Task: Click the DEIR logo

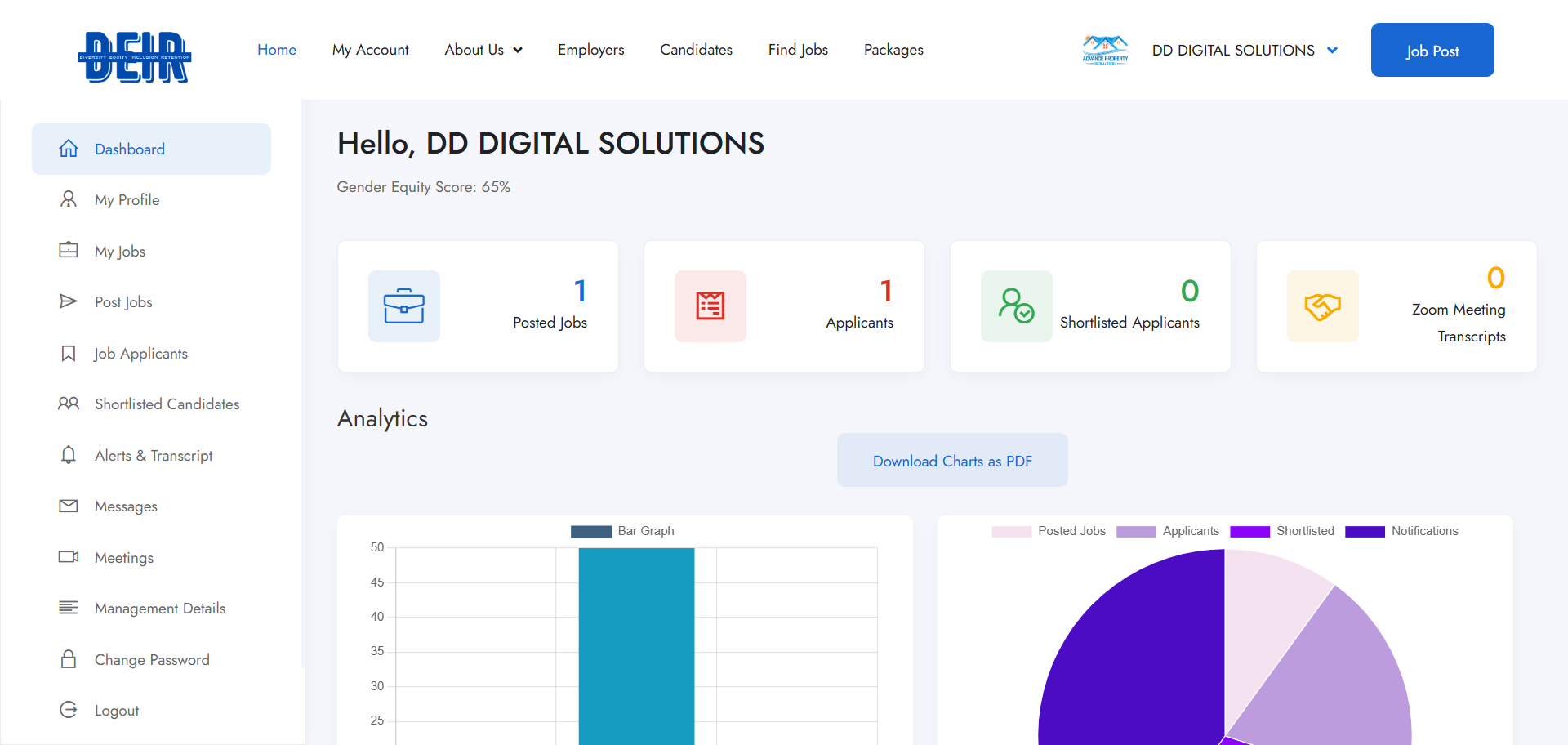Action: point(135,56)
